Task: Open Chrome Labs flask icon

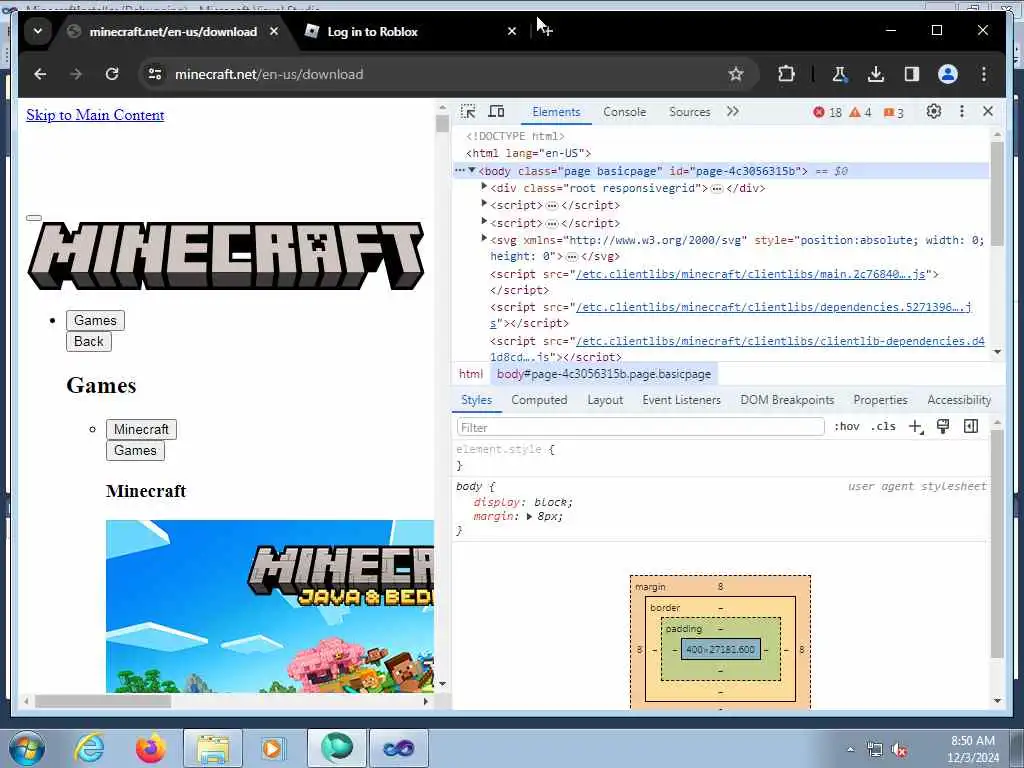Action: (839, 74)
